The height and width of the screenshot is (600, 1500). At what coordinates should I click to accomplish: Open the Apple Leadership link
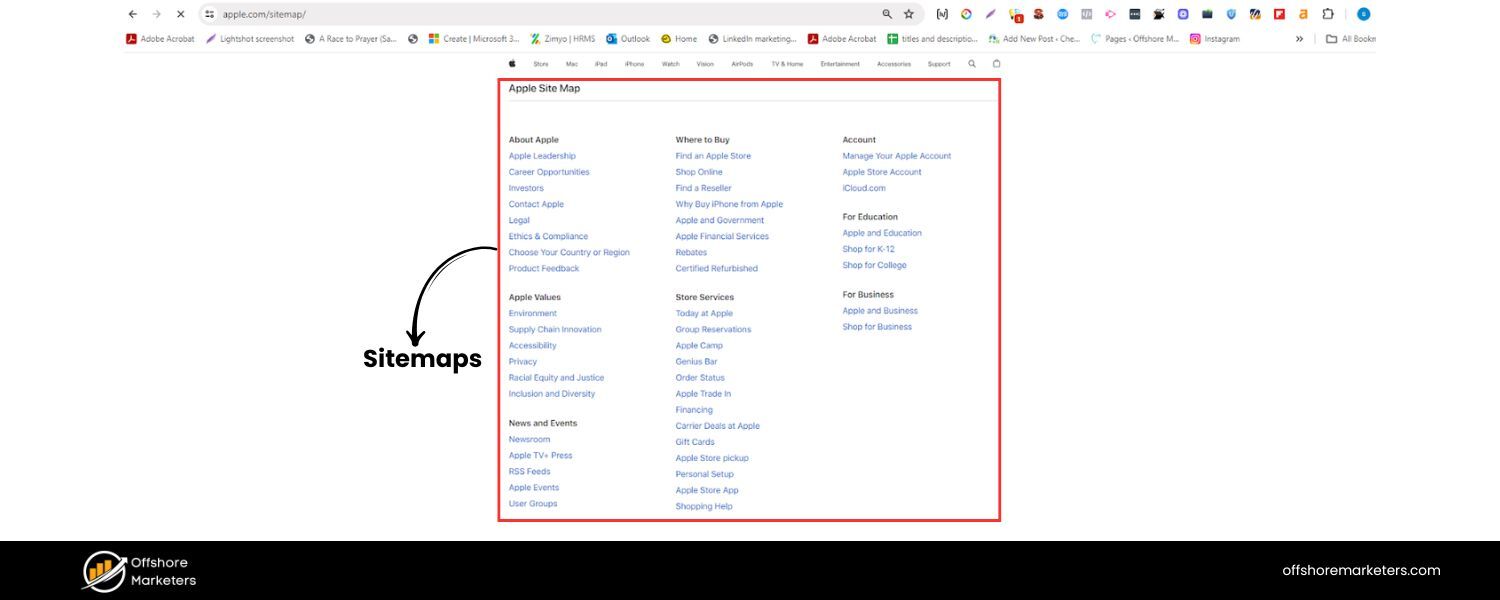click(x=542, y=156)
